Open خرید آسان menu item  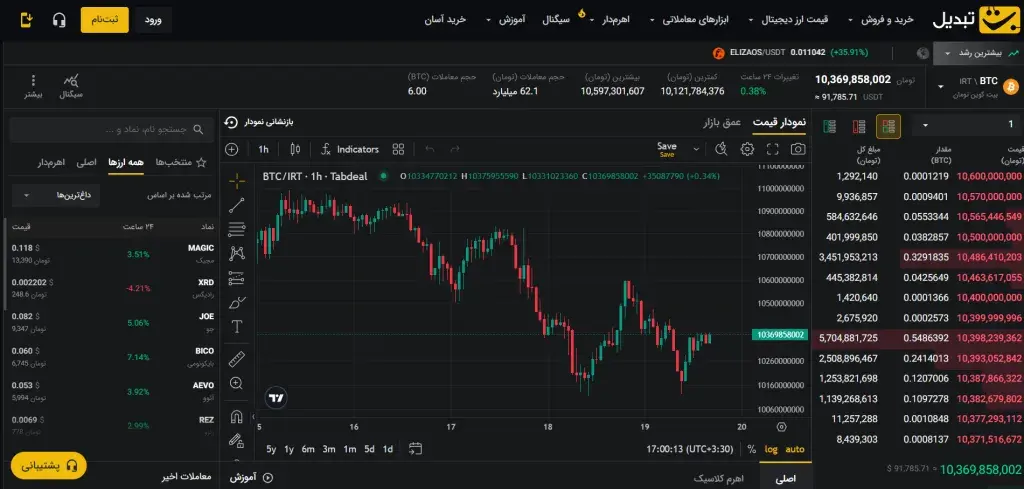point(445,20)
